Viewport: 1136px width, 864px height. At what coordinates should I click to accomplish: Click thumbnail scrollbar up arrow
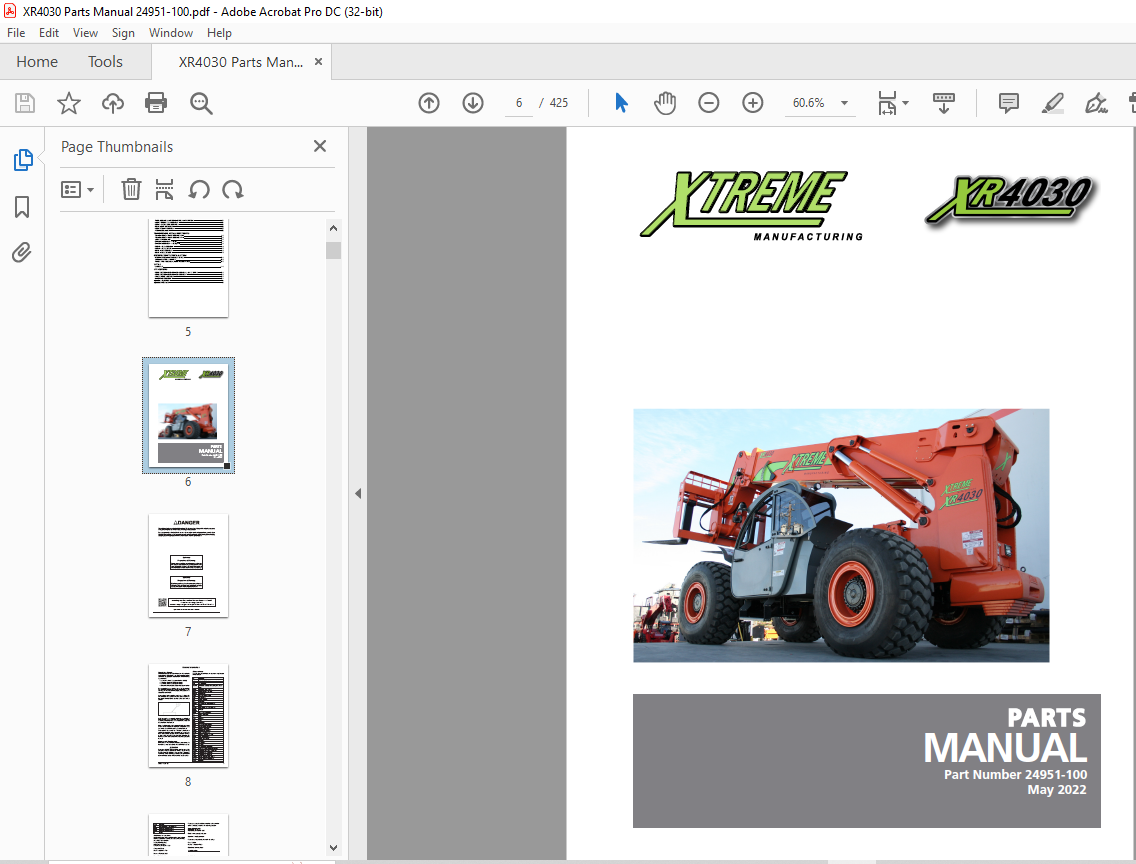[333, 228]
